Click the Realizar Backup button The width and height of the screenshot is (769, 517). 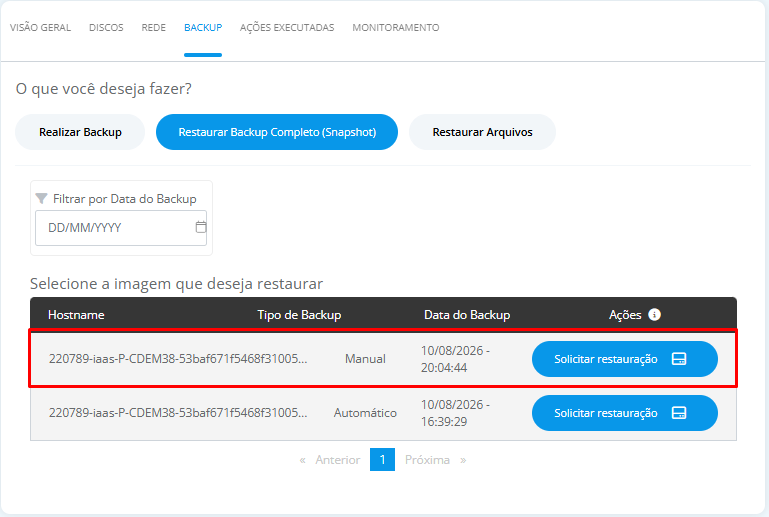[x=80, y=132]
